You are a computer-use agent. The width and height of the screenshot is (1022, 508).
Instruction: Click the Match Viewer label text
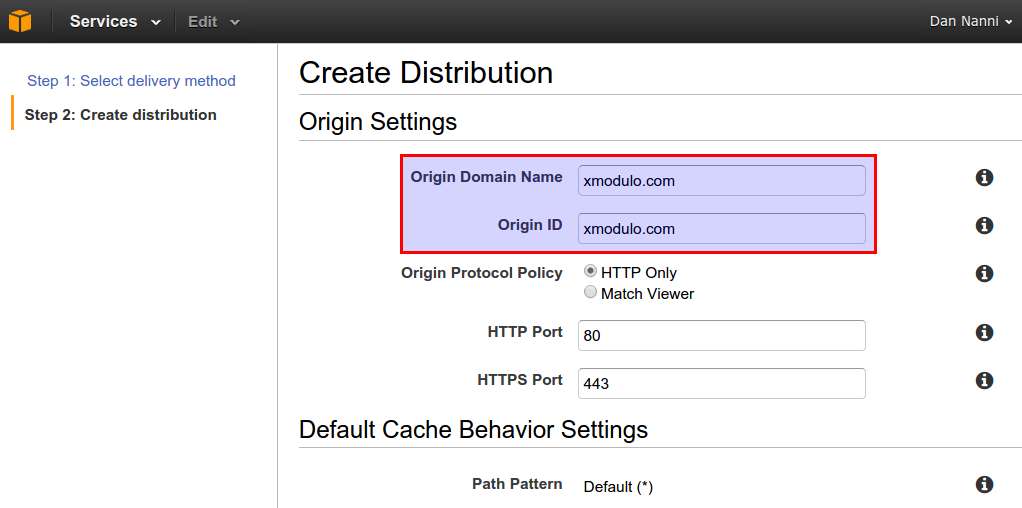(647, 294)
